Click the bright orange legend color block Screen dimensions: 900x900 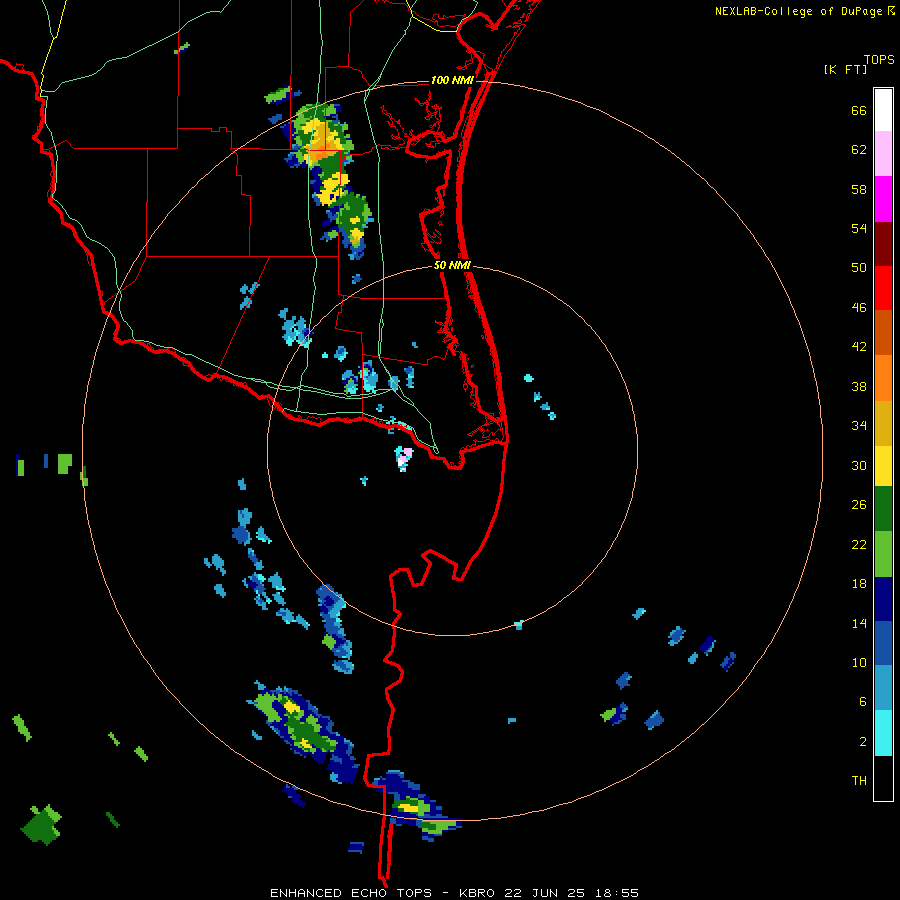pos(883,377)
